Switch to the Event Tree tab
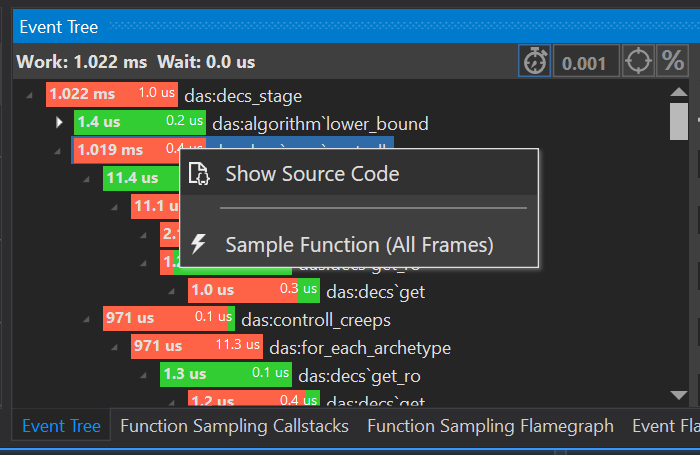This screenshot has height=455, width=700. pos(62,426)
